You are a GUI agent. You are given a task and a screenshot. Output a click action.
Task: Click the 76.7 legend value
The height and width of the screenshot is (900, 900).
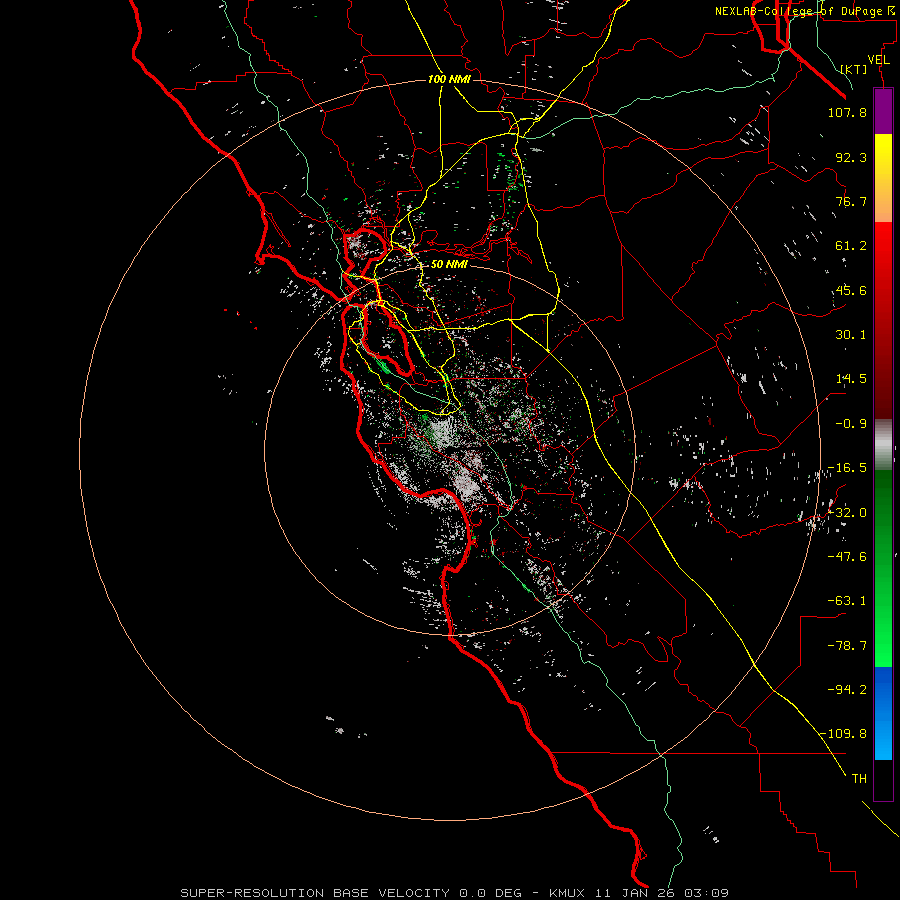851,201
